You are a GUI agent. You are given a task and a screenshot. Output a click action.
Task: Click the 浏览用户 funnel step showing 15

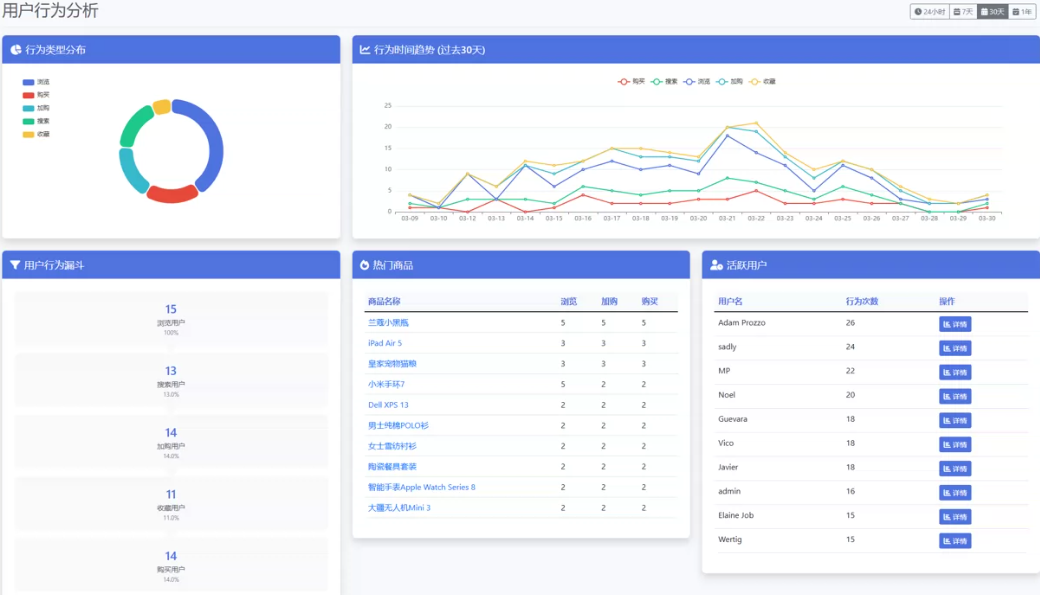171,318
